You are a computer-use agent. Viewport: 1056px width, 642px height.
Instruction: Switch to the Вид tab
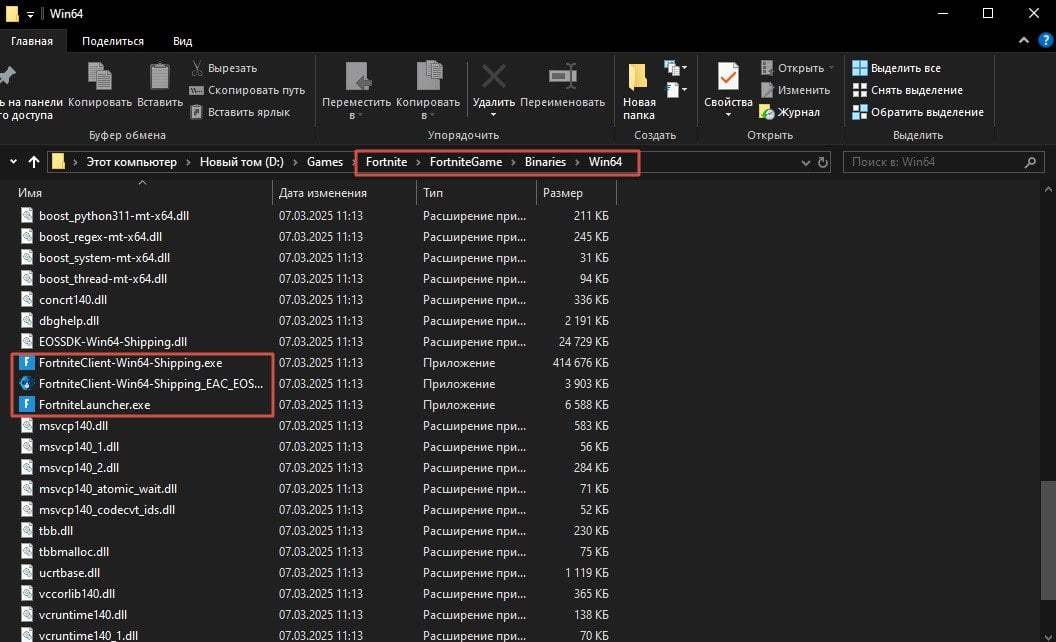click(183, 41)
